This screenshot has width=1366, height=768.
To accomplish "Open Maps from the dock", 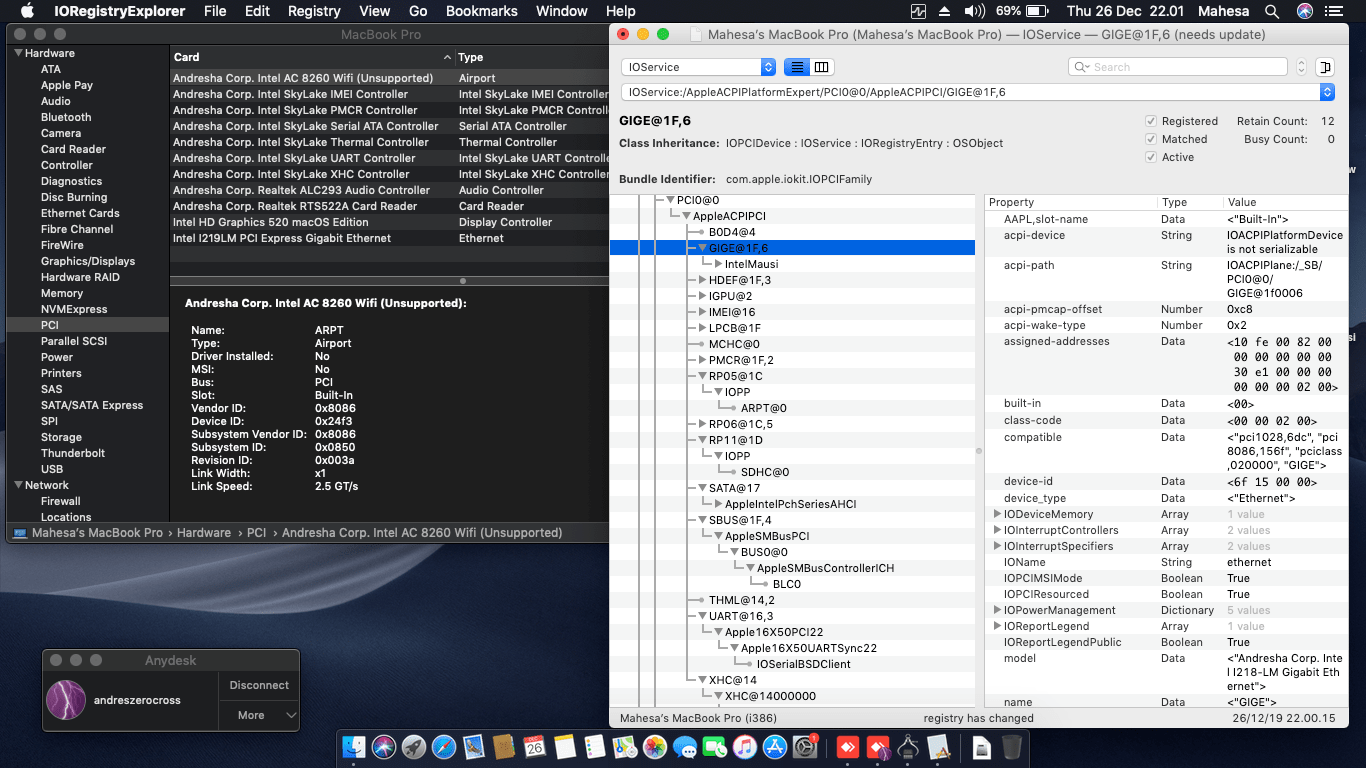I will 625,746.
